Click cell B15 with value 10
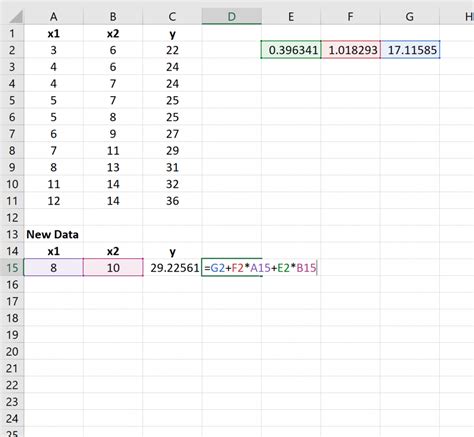This screenshot has height=437, width=474. point(113,268)
